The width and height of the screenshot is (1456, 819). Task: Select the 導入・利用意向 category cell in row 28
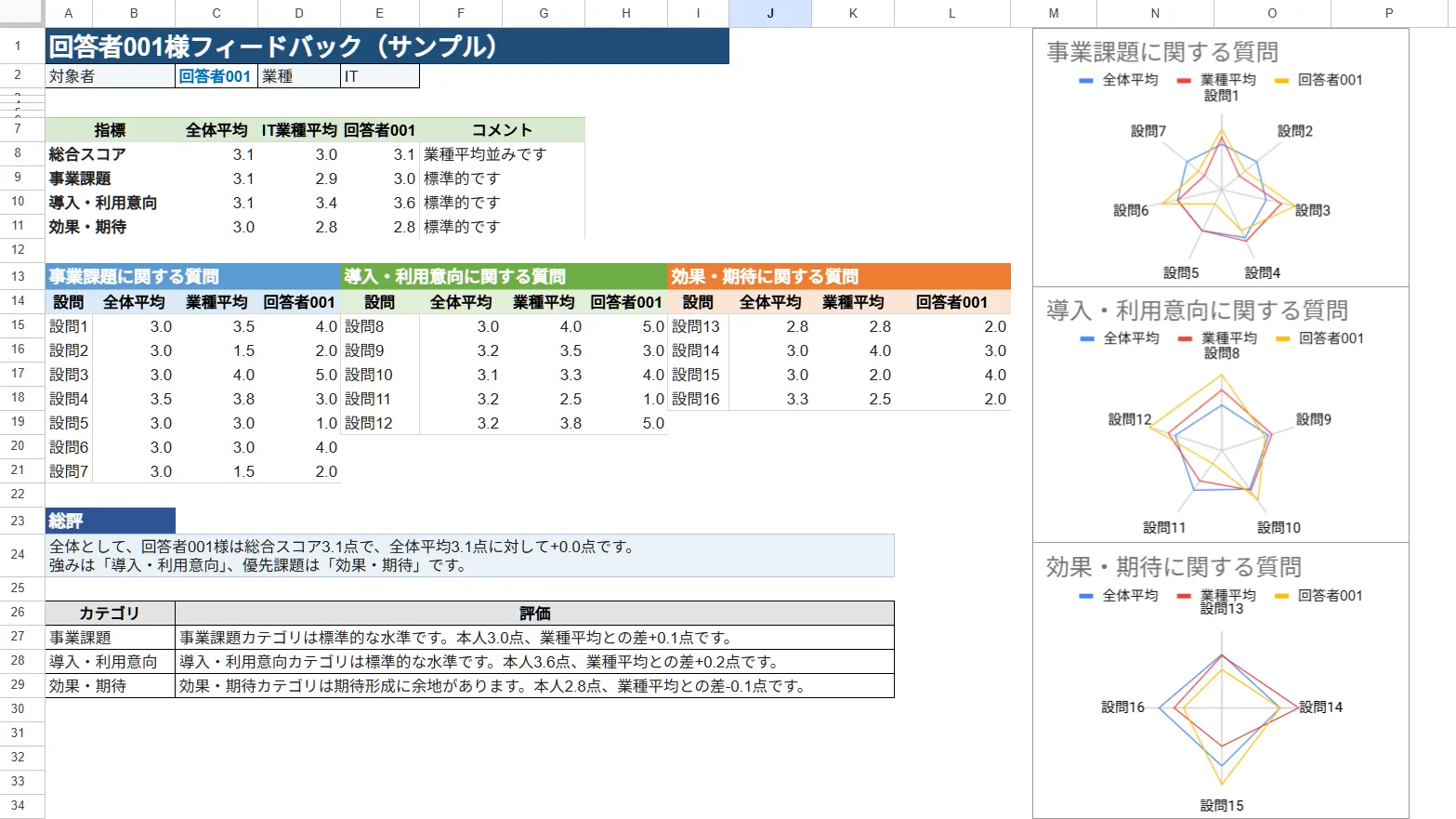click(x=111, y=662)
